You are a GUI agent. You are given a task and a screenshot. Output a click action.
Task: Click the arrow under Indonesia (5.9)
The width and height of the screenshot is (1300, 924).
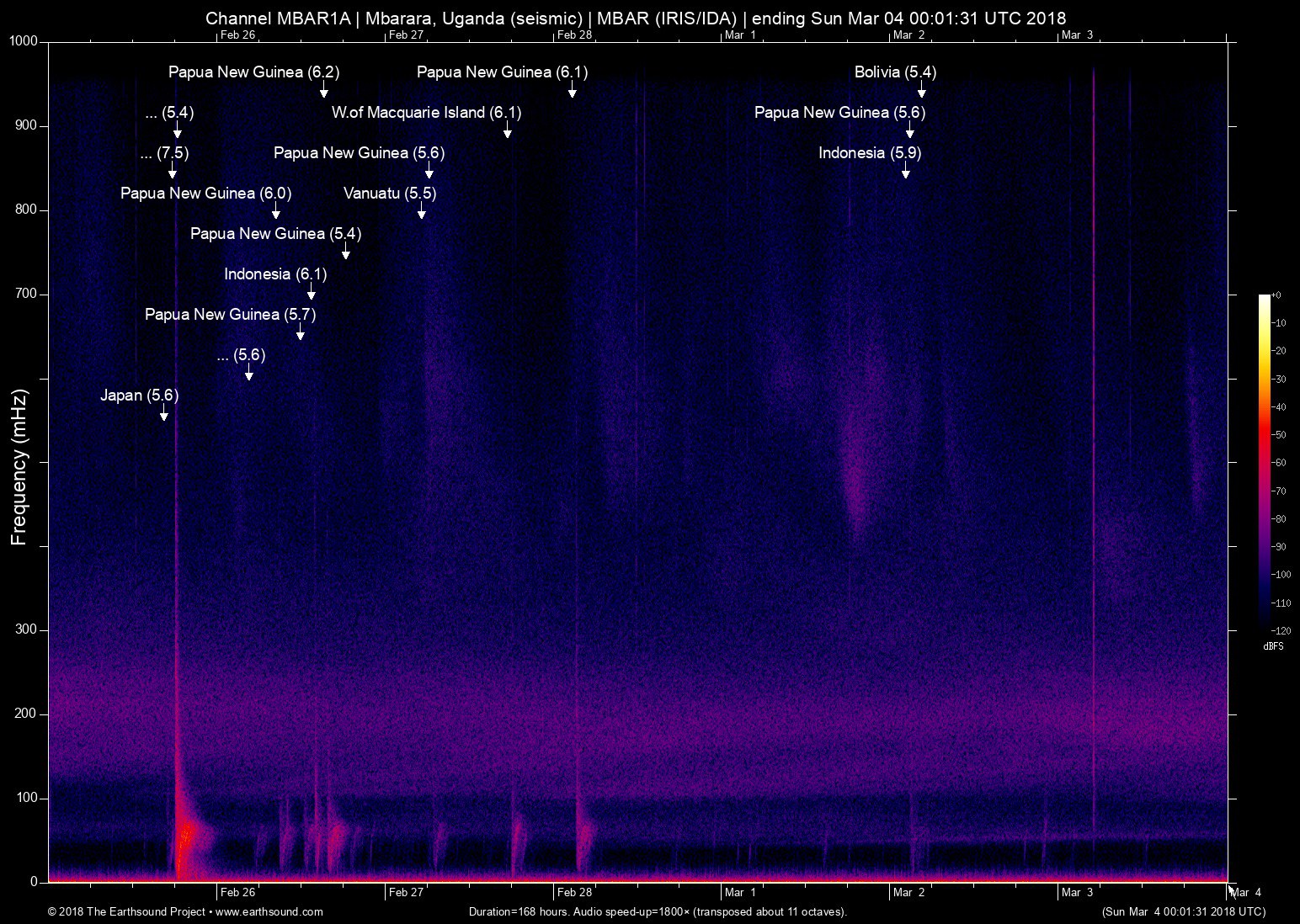click(906, 171)
